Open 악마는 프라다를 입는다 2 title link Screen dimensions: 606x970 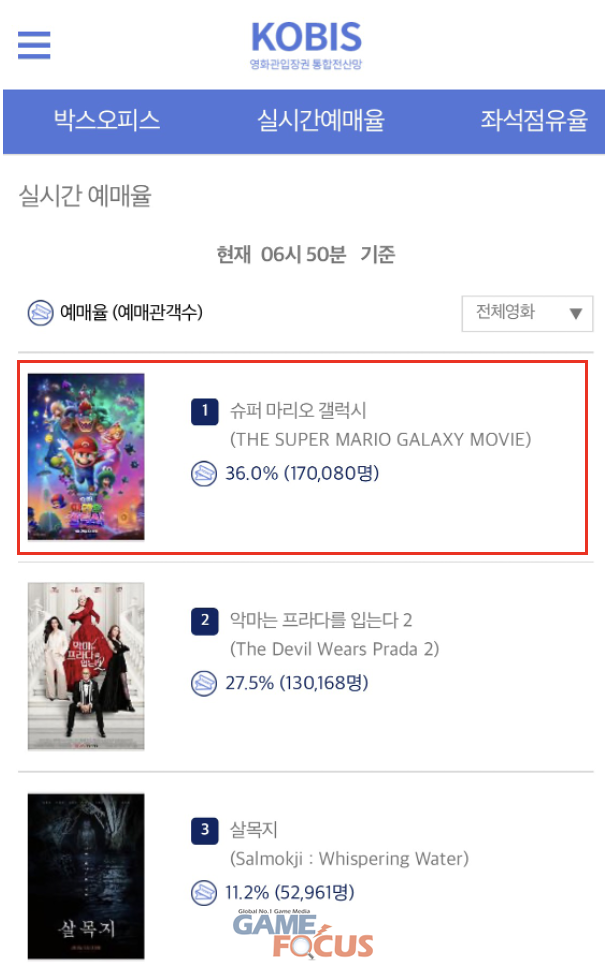pos(321,620)
